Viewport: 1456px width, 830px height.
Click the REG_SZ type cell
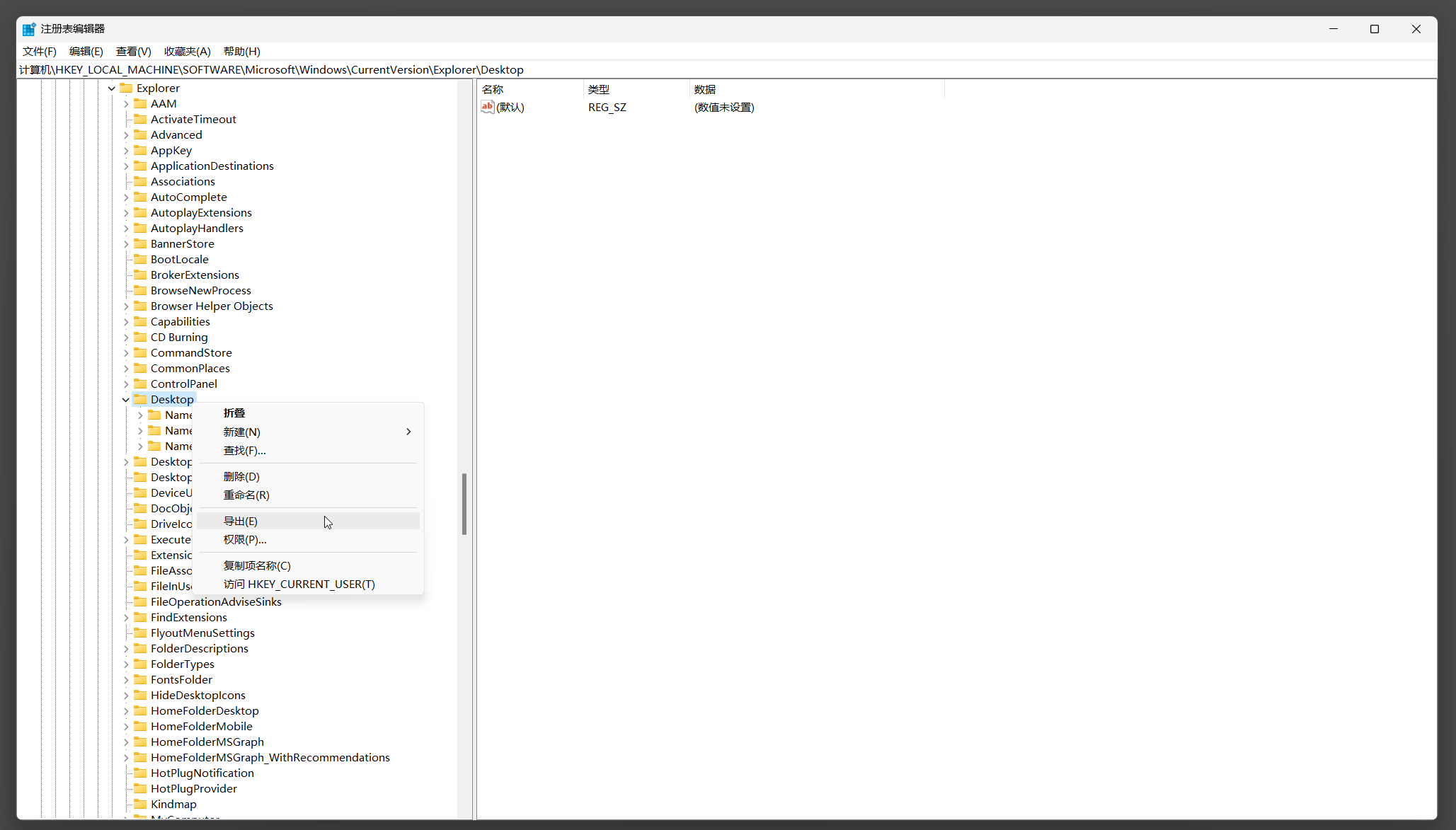607,108
